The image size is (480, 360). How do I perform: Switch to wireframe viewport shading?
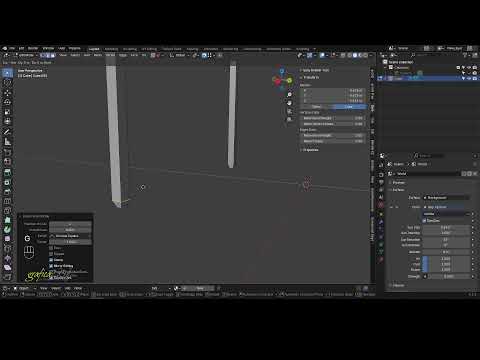click(349, 55)
